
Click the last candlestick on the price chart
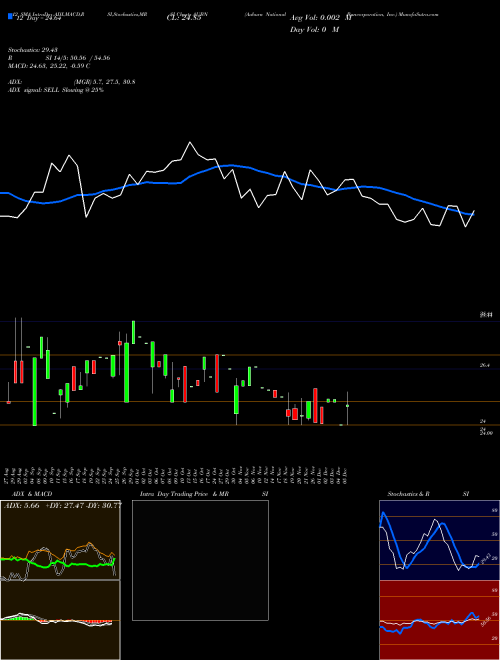[348, 407]
